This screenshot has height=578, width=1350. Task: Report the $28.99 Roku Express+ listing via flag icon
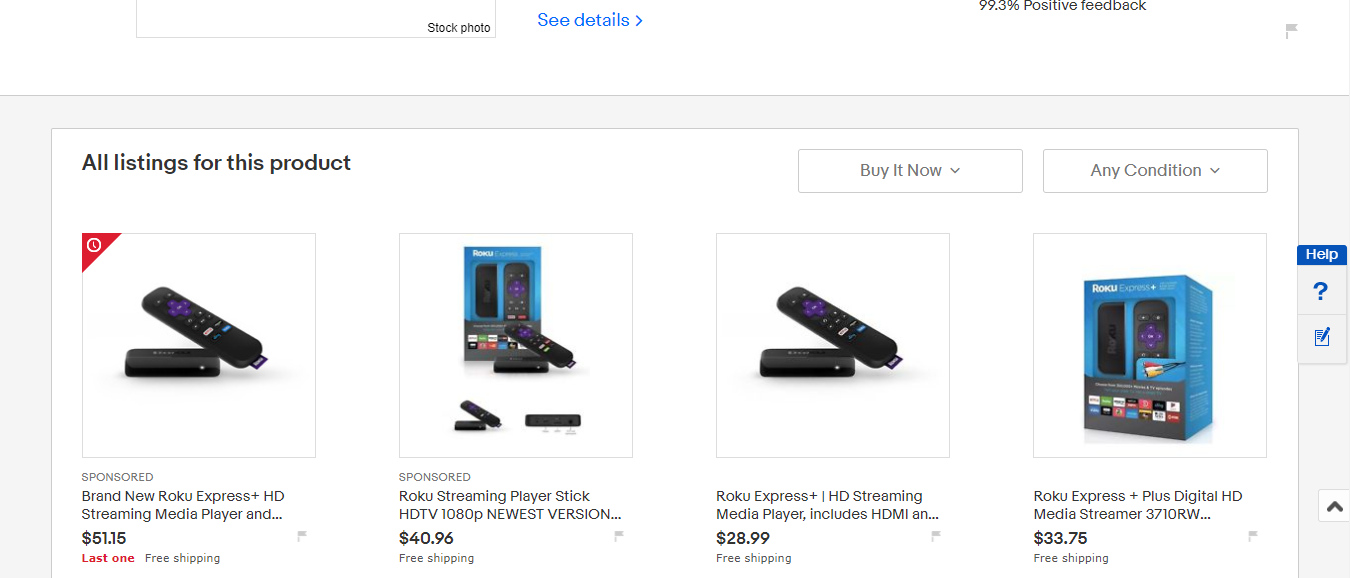click(x=936, y=535)
